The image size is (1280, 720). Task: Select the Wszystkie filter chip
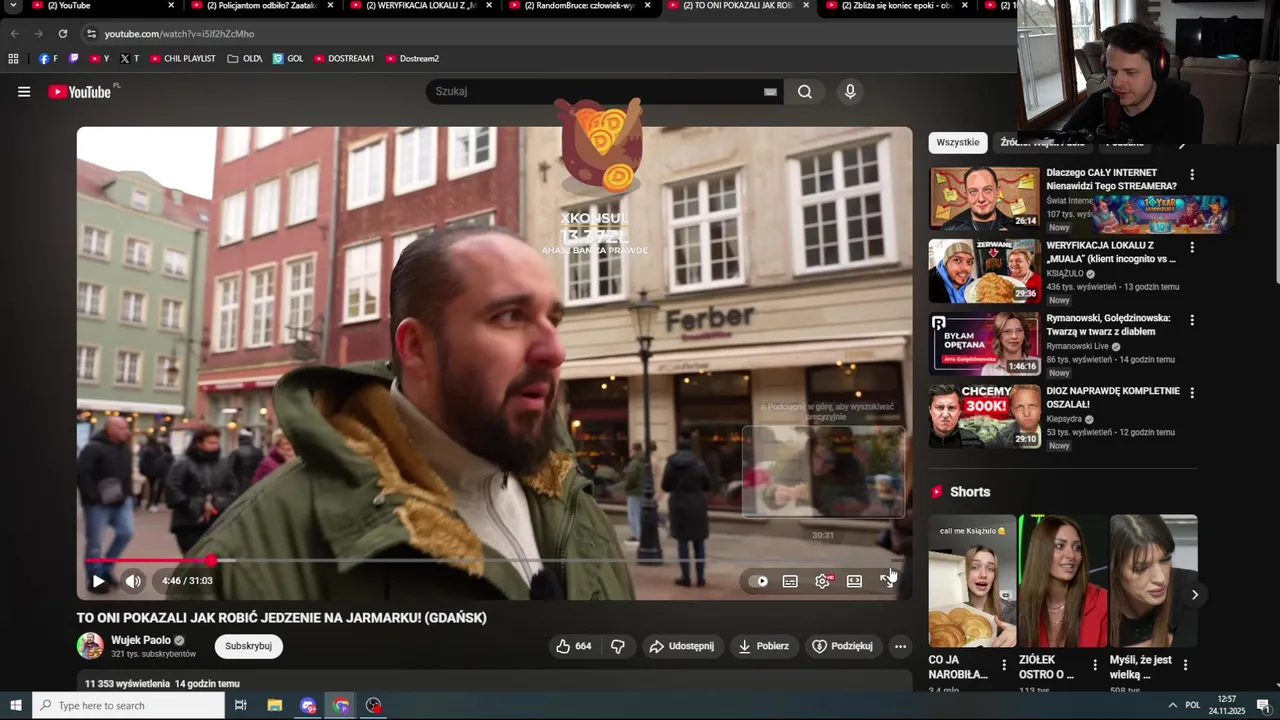pyautogui.click(x=958, y=142)
